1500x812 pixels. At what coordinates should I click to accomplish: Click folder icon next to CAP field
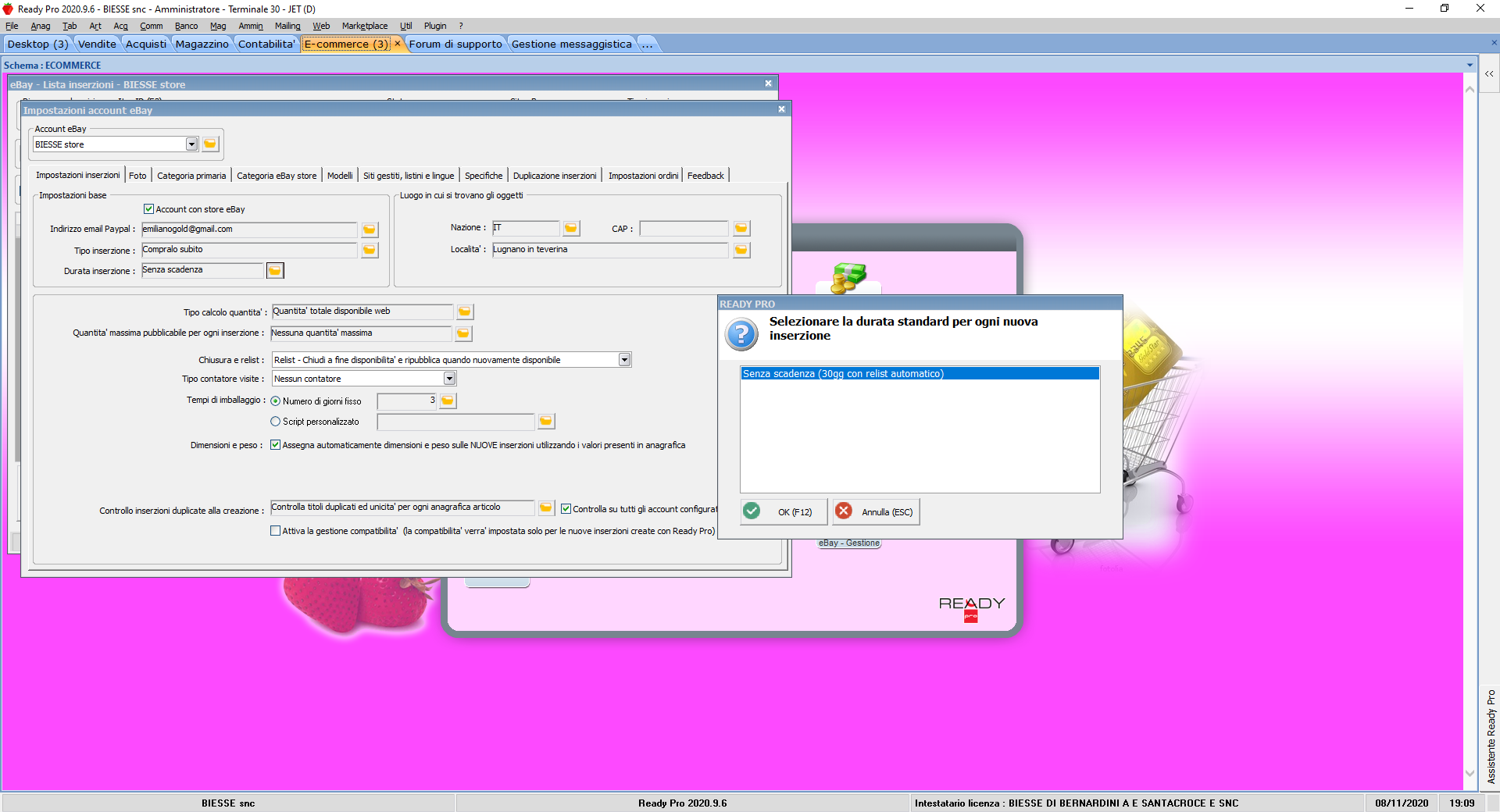741,228
